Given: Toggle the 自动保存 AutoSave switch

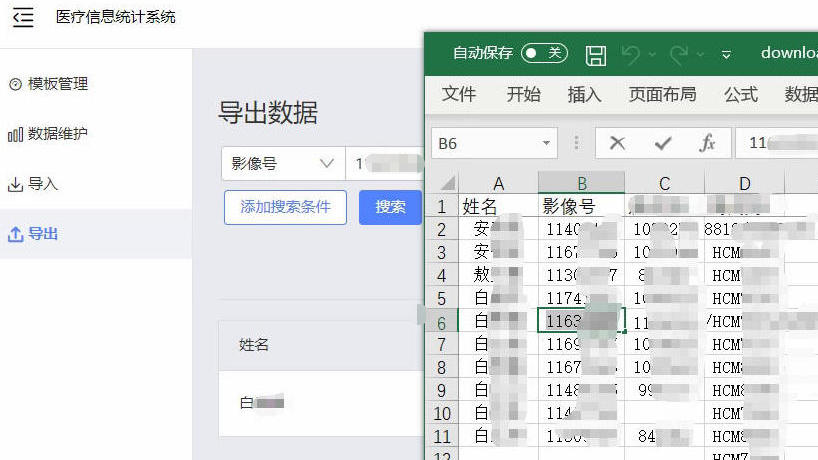Looking at the screenshot, I should [544, 53].
